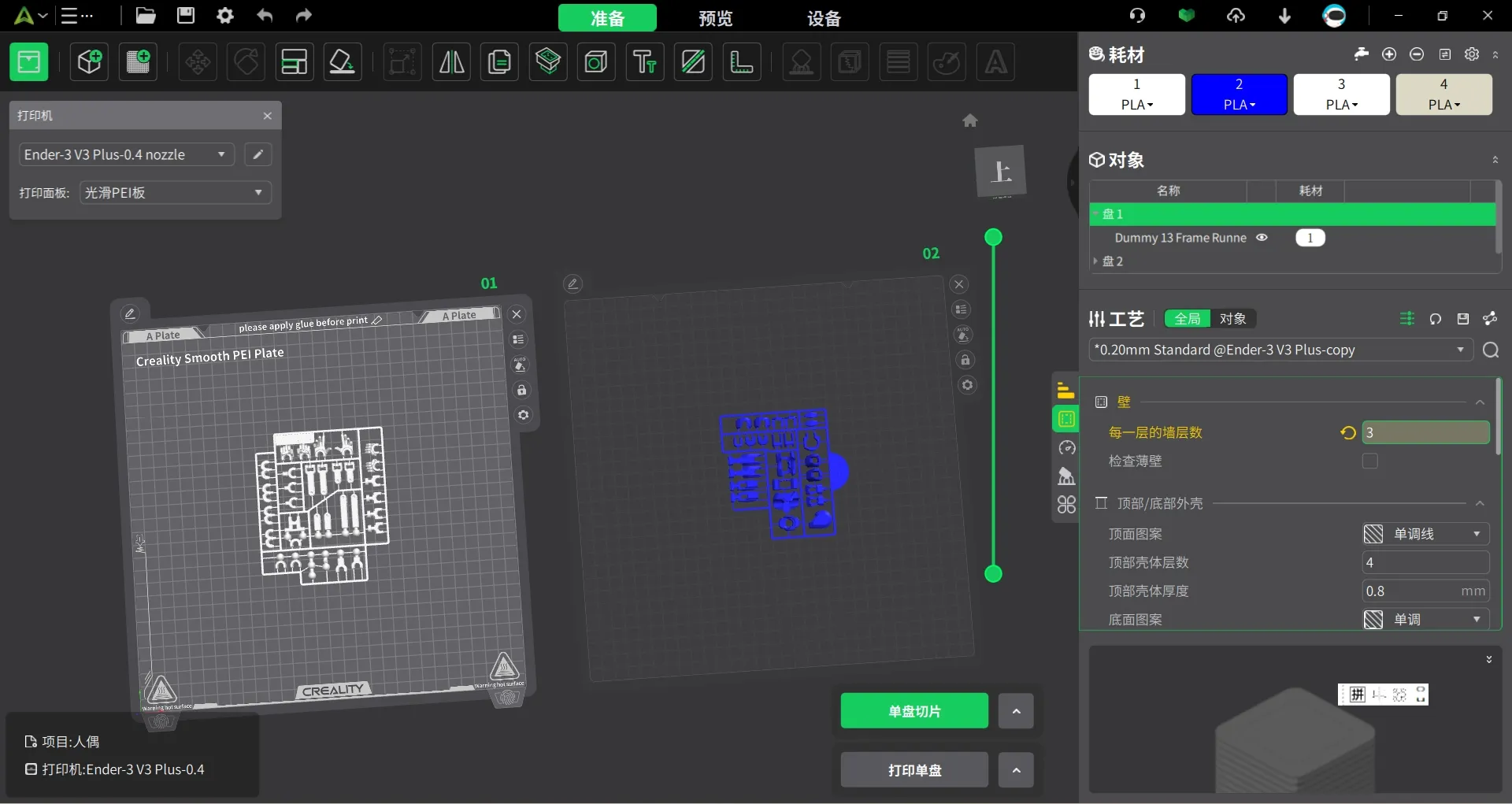
Task: Toggle the 检查薄壁 checkbox
Action: tap(1370, 461)
